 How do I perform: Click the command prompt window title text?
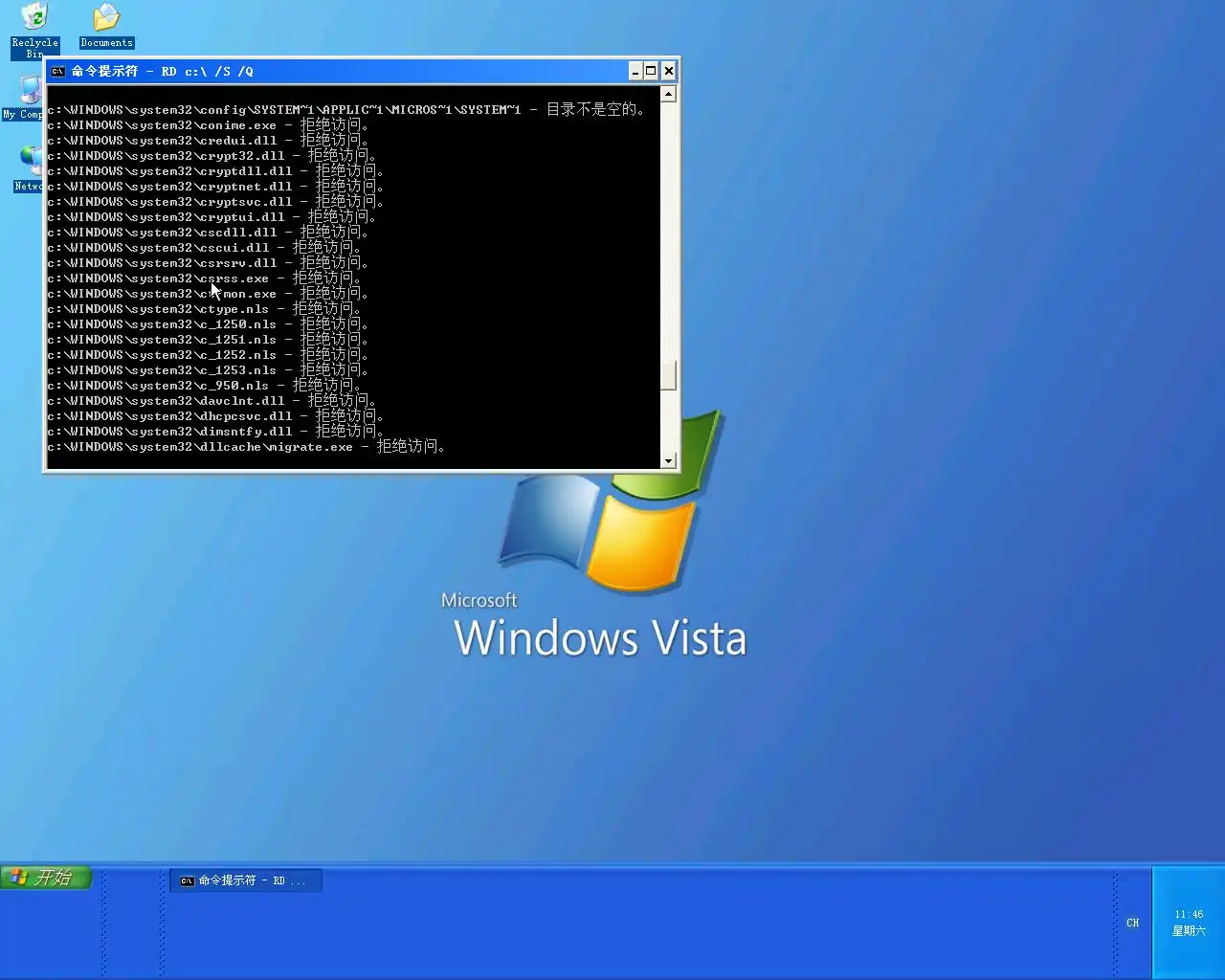coord(163,72)
